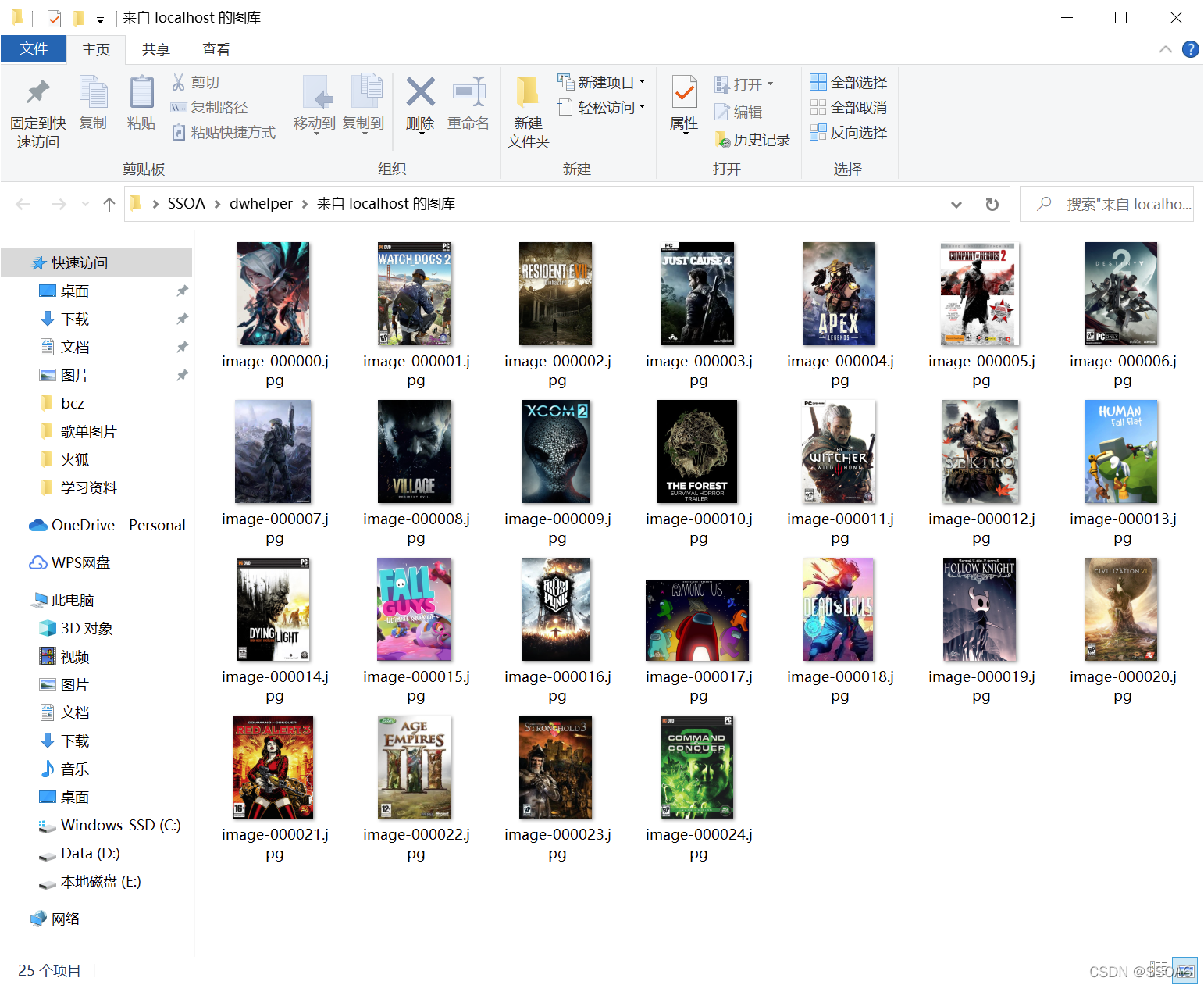This screenshot has height=985, width=1204.
Task: Click Select None (全部取消)
Action: pyautogui.click(x=849, y=107)
